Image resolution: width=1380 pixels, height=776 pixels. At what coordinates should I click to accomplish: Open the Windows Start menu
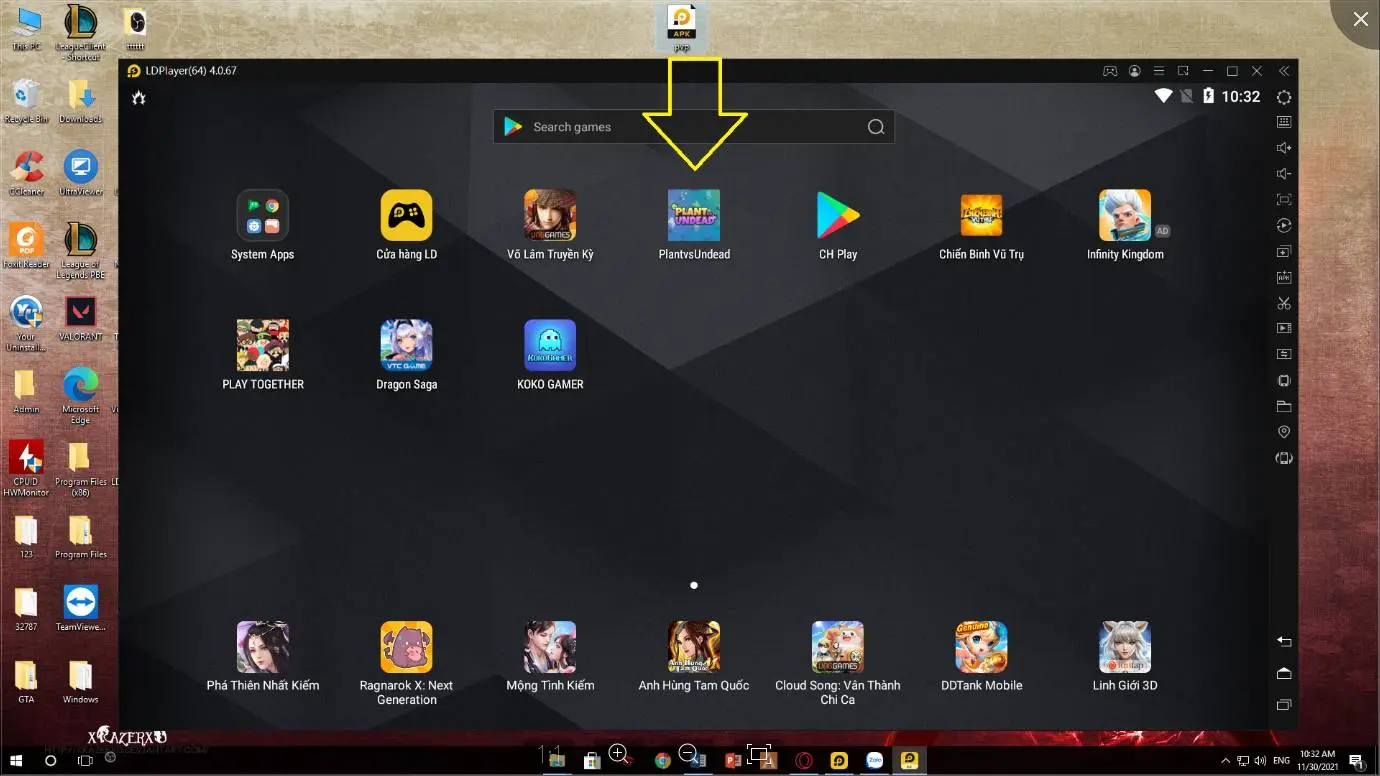tap(18, 760)
